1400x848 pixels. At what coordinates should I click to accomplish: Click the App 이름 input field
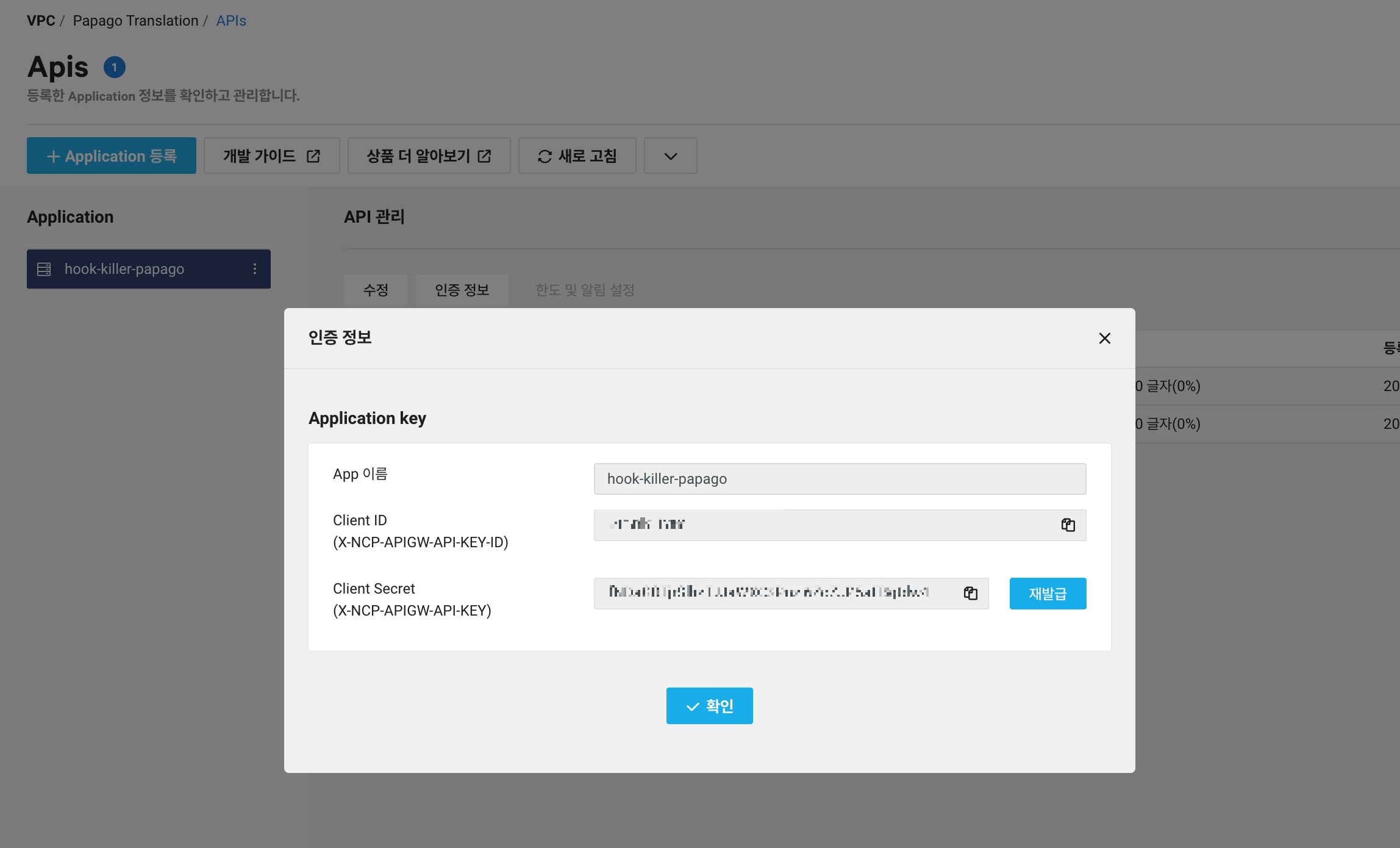tap(840, 479)
